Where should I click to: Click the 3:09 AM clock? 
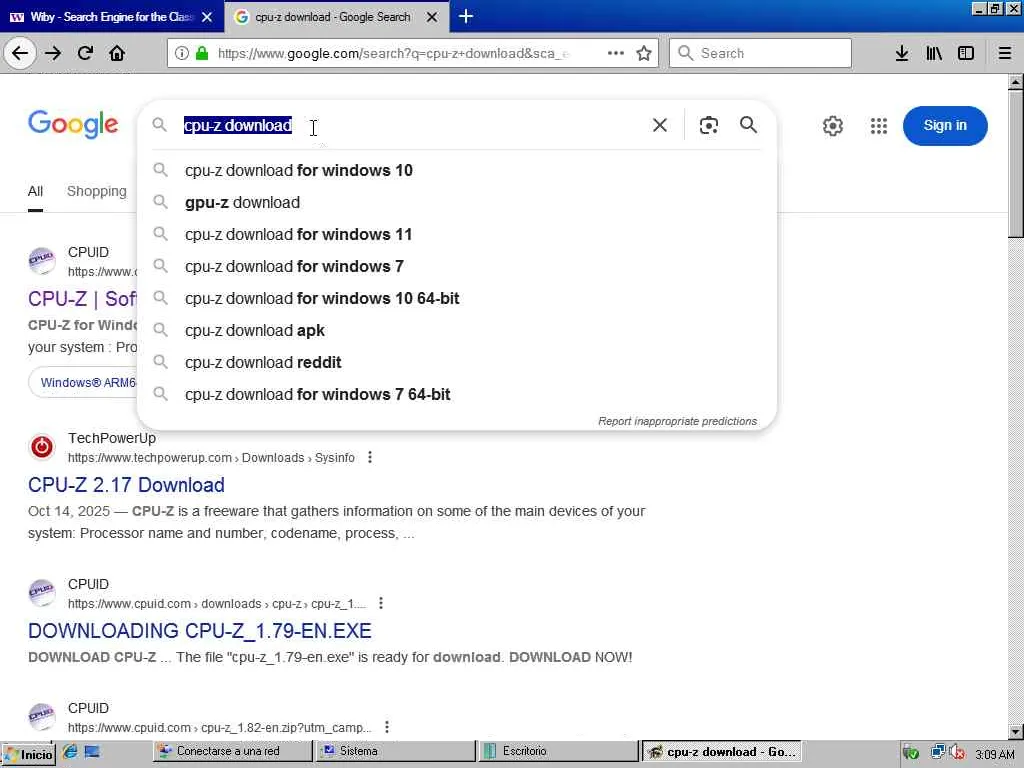point(995,754)
